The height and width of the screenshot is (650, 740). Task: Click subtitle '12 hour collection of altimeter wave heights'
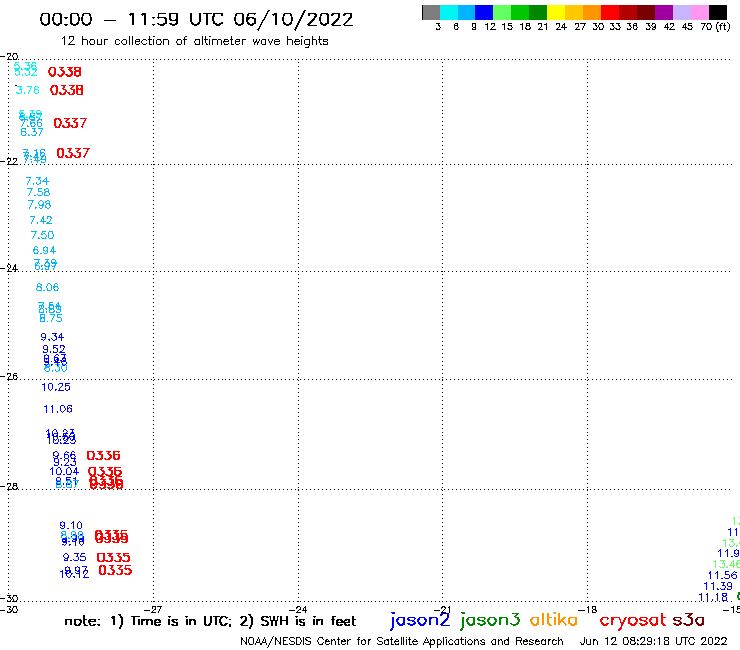point(194,41)
